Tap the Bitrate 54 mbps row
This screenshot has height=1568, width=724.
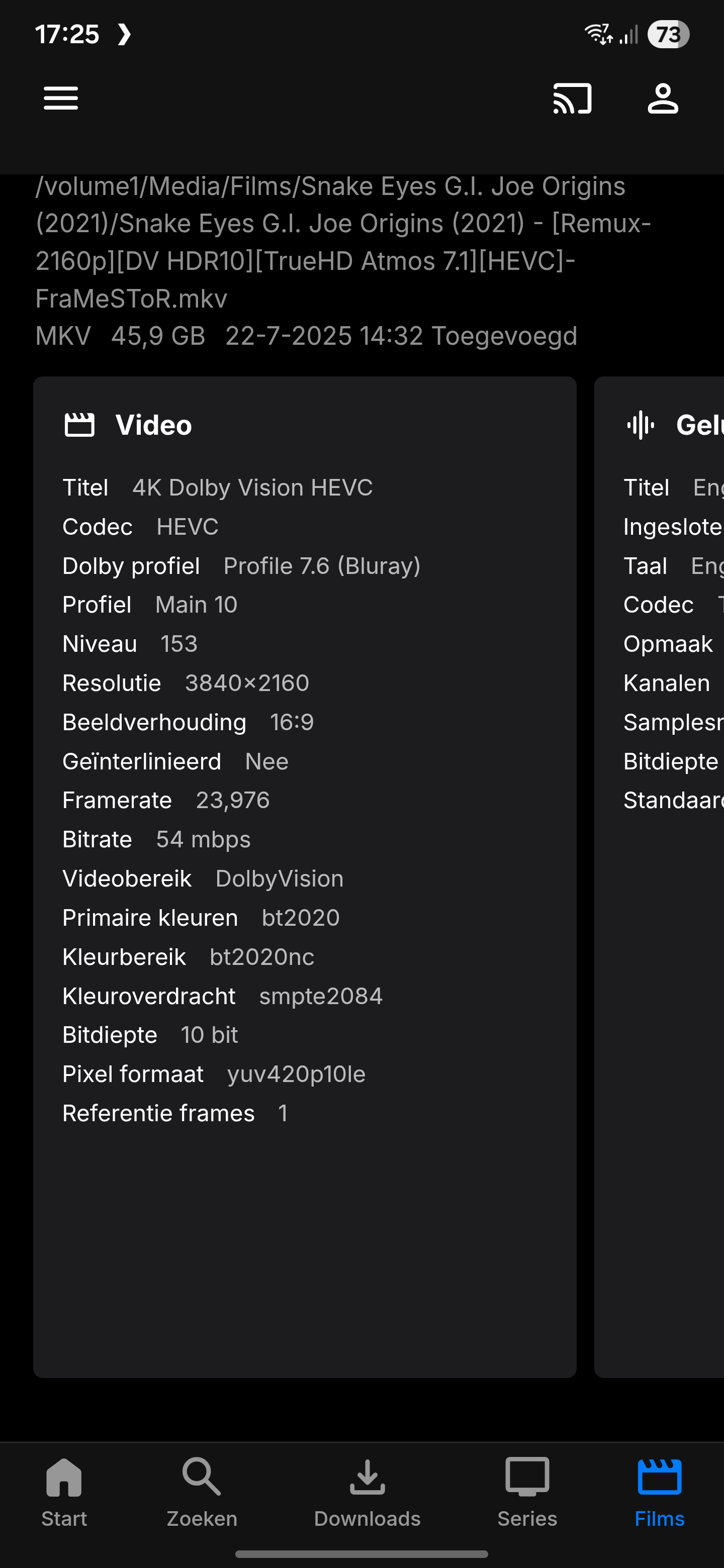[x=156, y=839]
